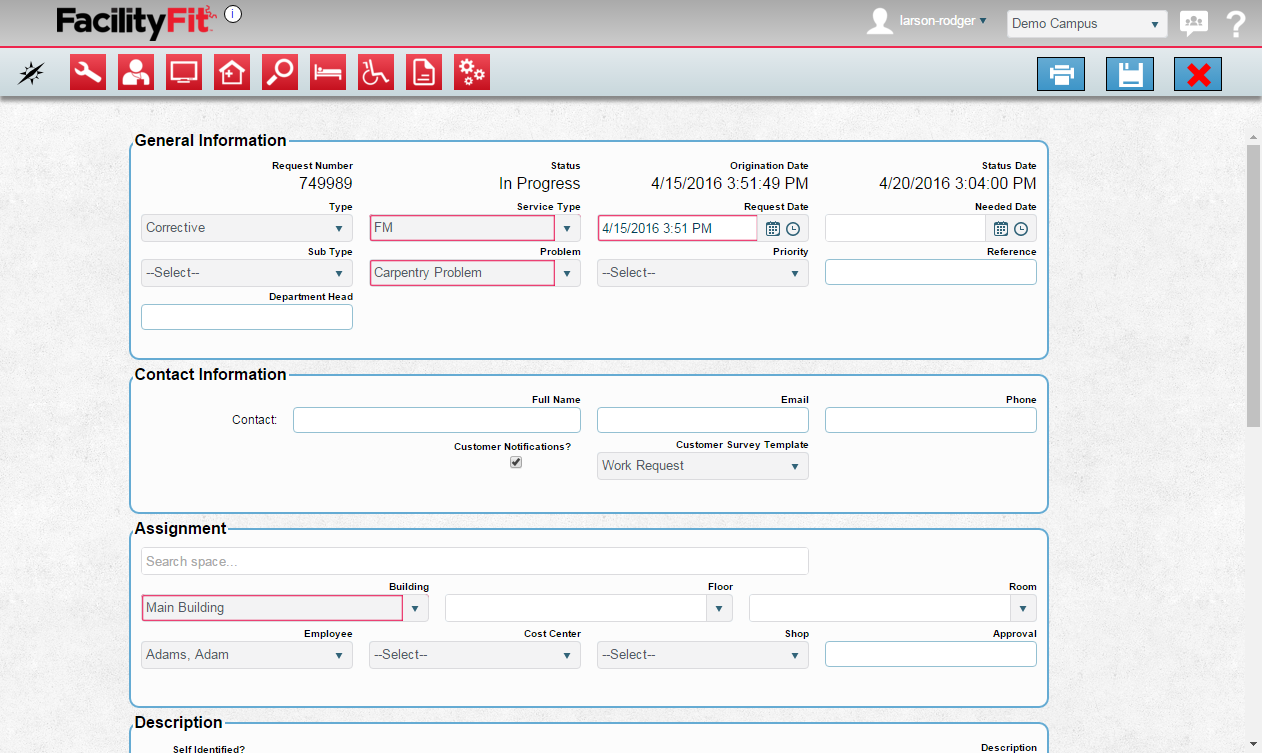Open the Priority dropdown
The height and width of the screenshot is (753, 1262).
703,273
